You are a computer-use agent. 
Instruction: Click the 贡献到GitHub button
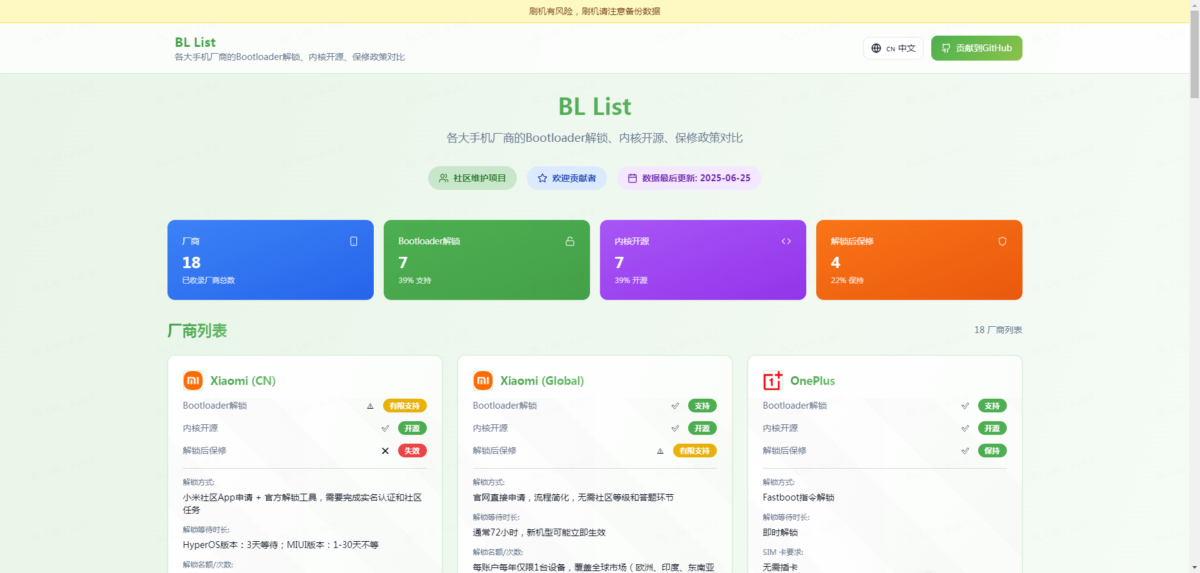(976, 48)
